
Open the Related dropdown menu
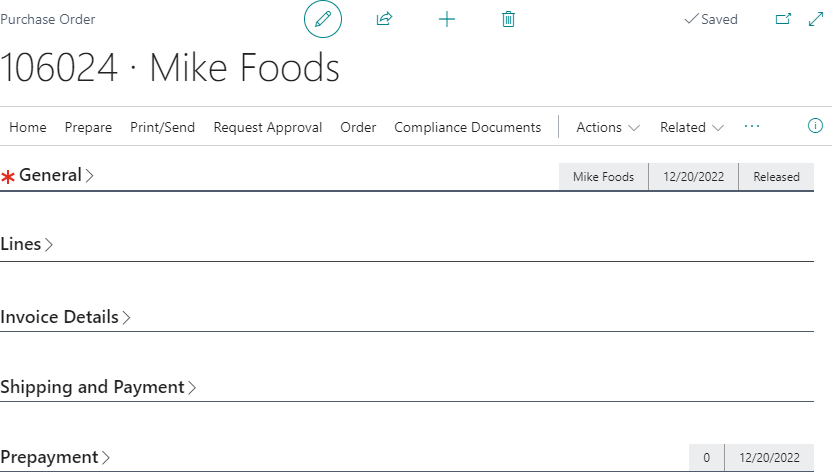pyautogui.click(x=691, y=127)
